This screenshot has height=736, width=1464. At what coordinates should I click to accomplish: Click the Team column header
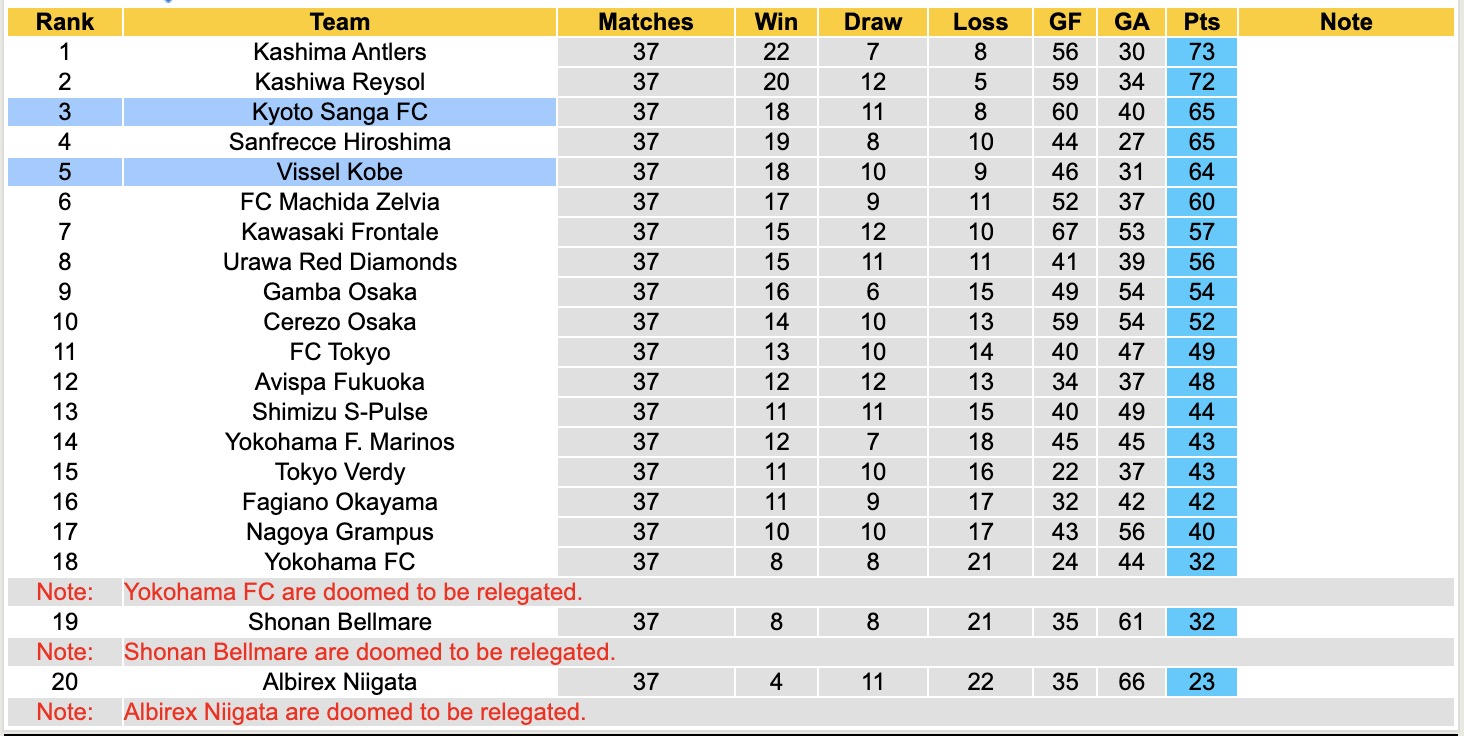pyautogui.click(x=340, y=22)
